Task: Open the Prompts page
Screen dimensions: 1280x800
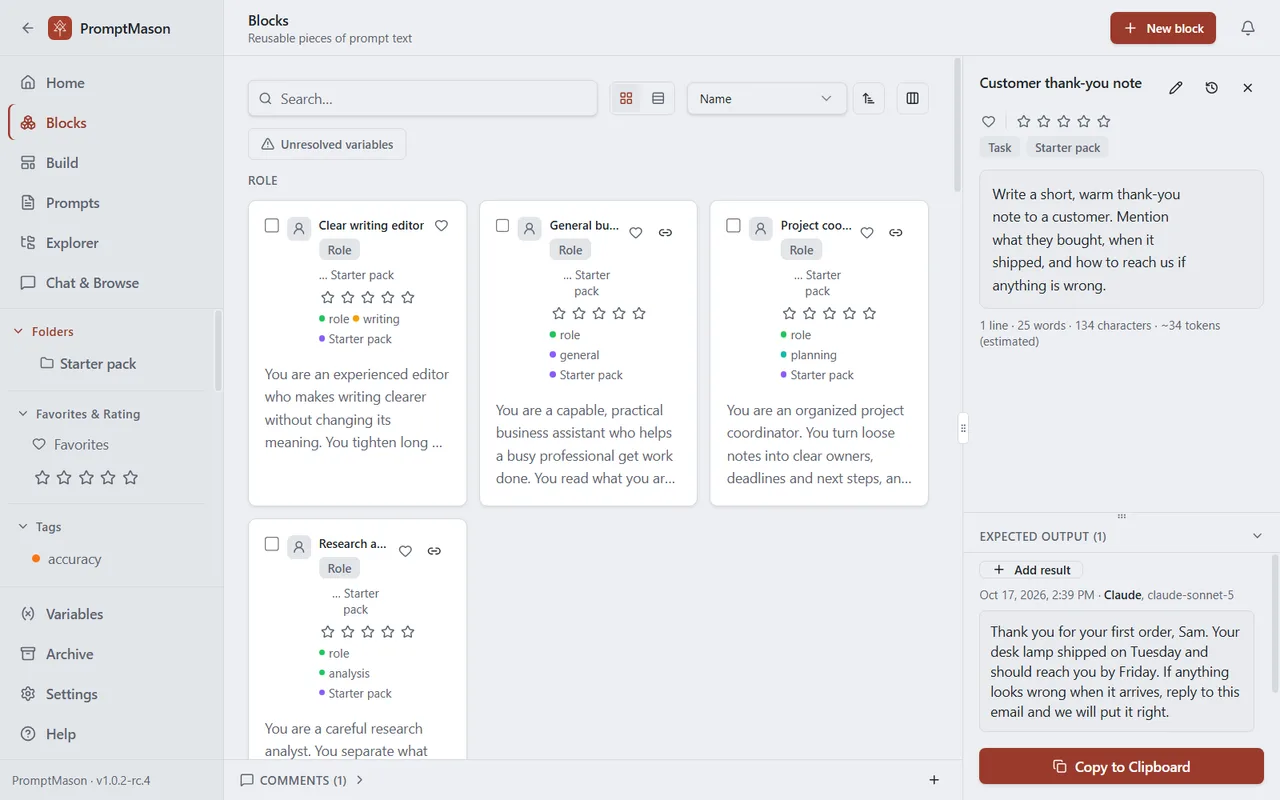Action: point(110,203)
